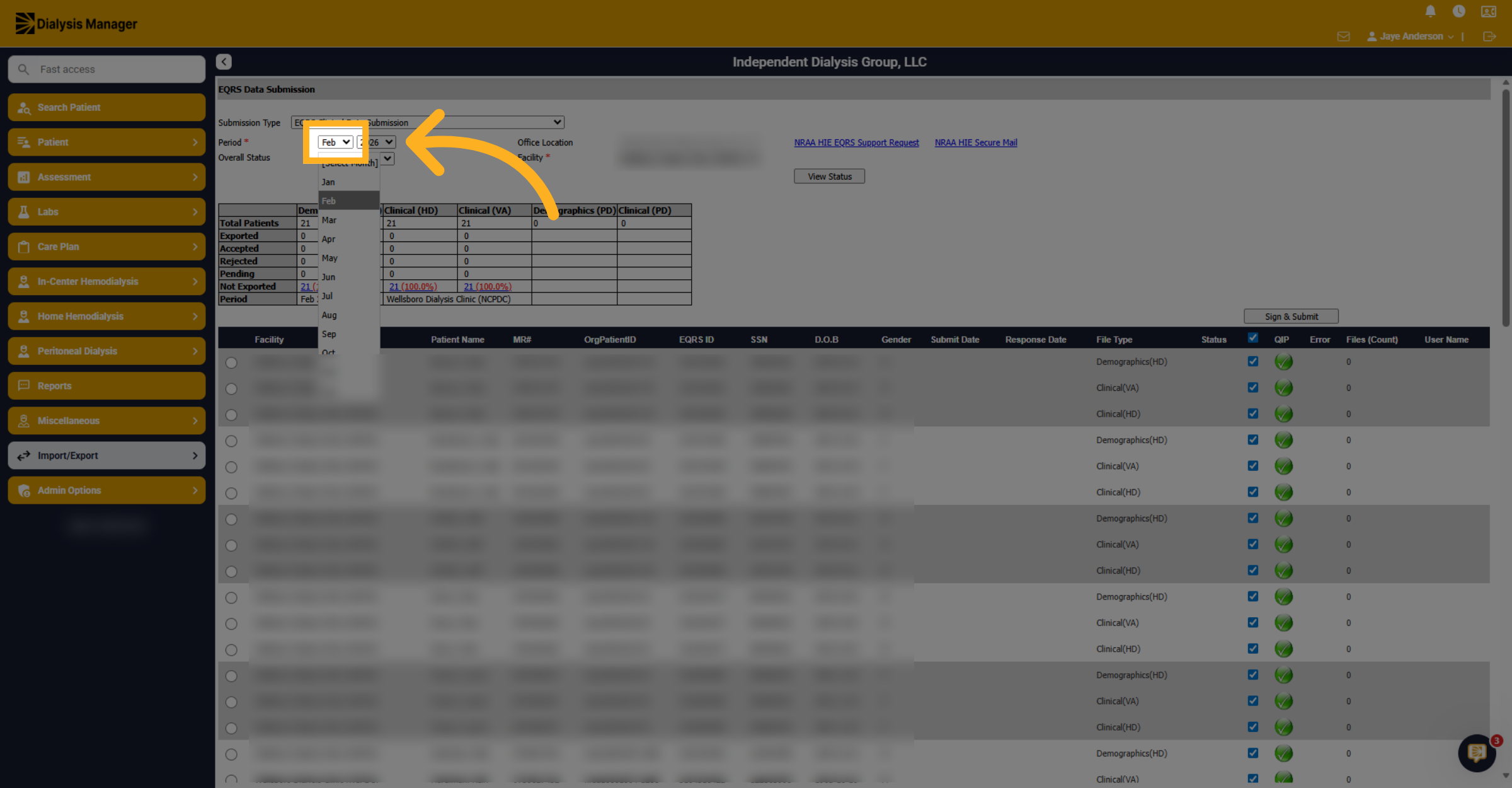Open the clock history icon
This screenshot has height=788, width=1512.
(x=1458, y=11)
